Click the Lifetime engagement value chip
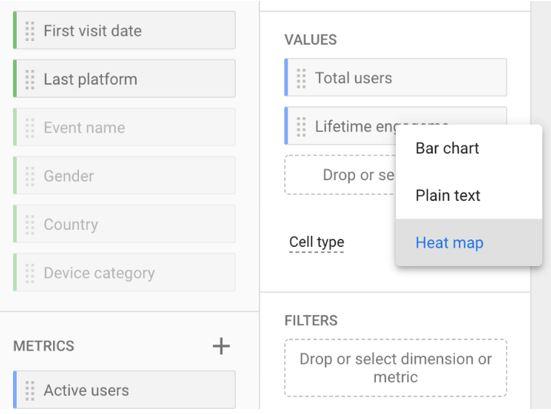 (x=340, y=125)
